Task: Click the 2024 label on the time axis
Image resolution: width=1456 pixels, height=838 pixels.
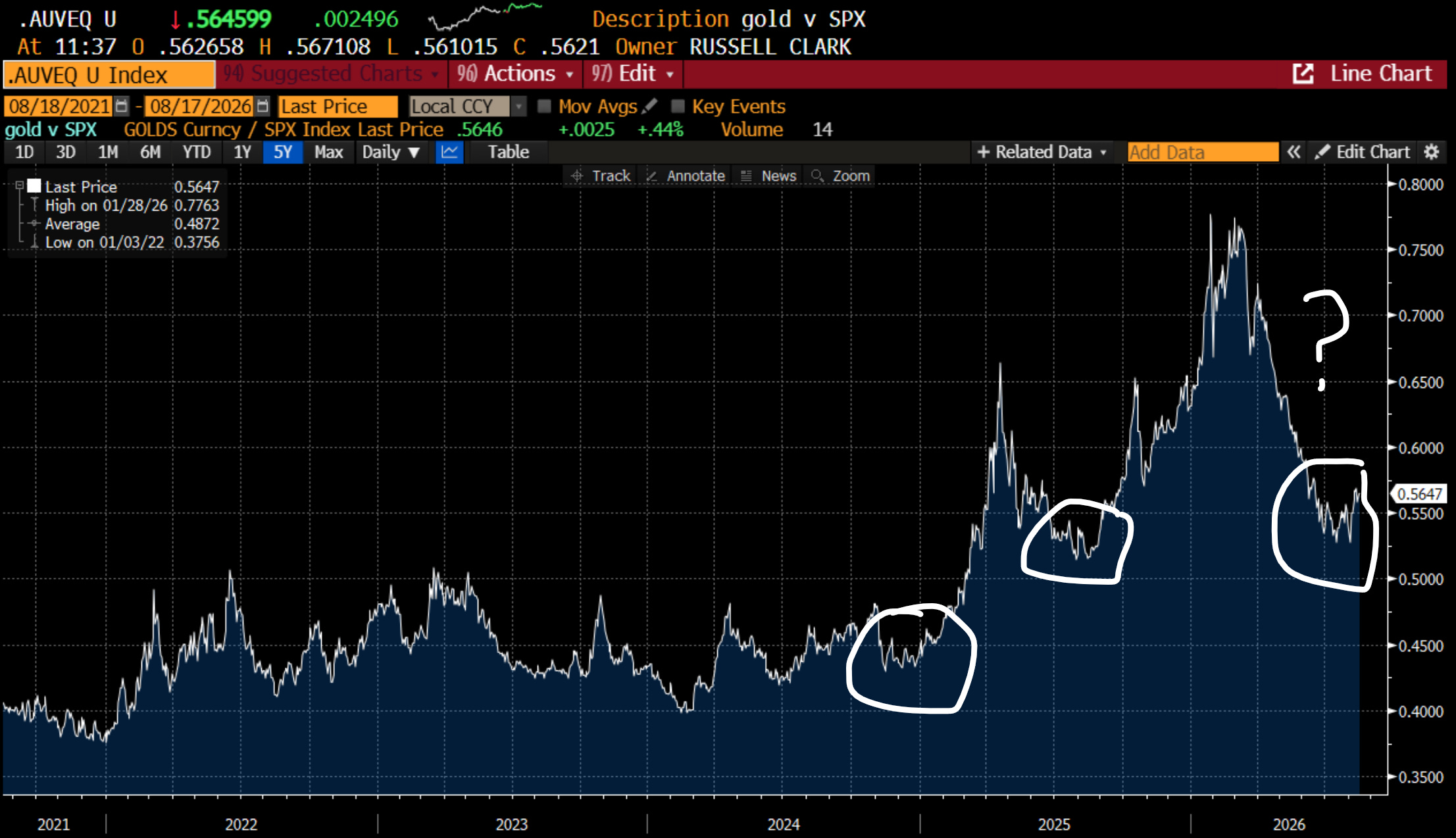Action: (x=784, y=824)
